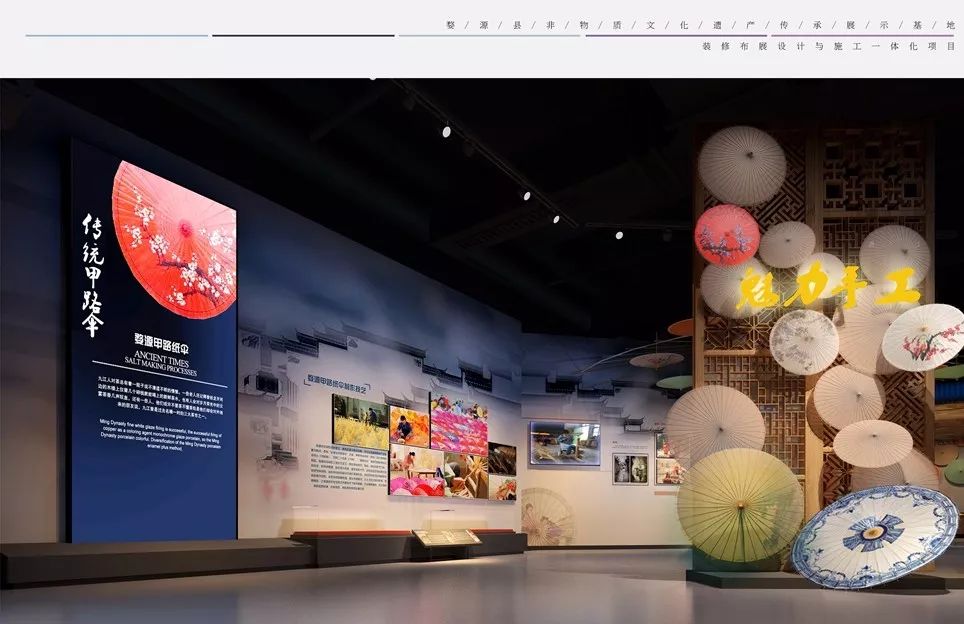Click the glowing video screen on the wall

pyautogui.click(x=564, y=443)
